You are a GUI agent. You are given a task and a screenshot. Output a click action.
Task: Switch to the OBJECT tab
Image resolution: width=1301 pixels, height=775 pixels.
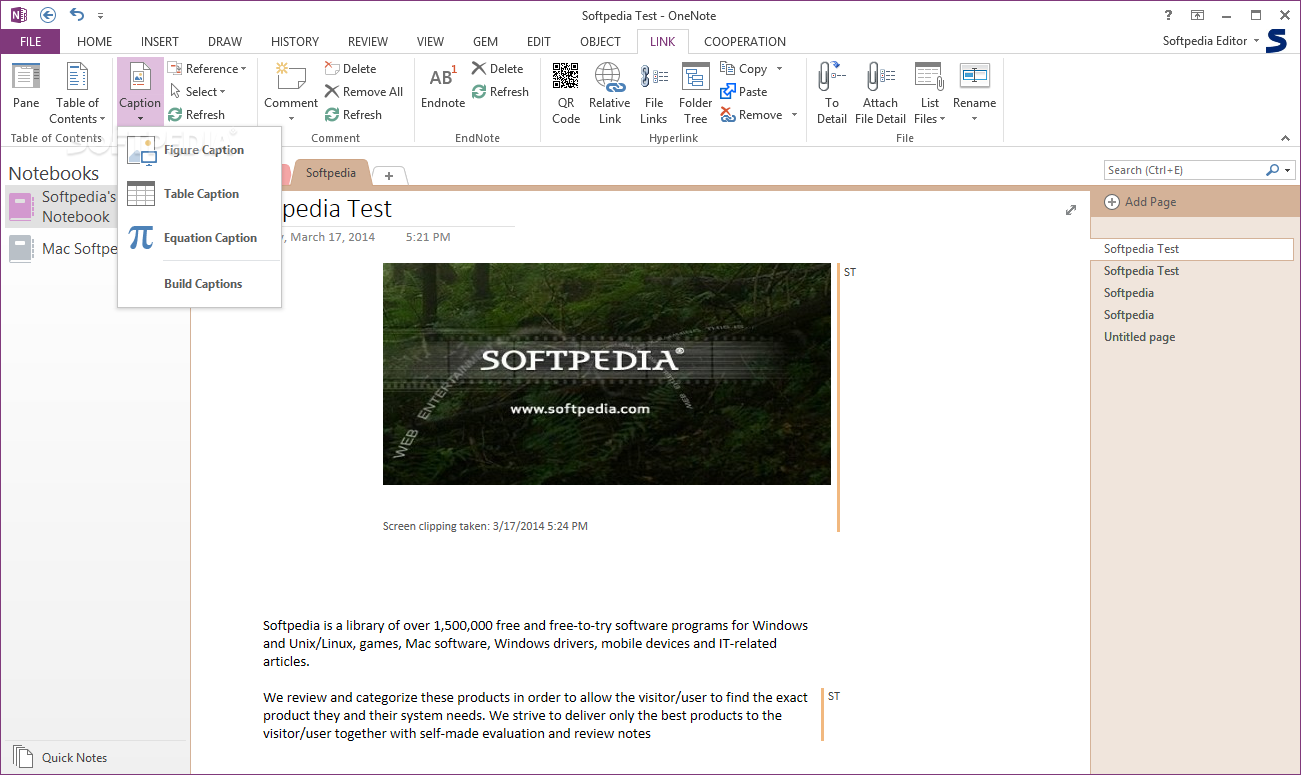(x=600, y=42)
